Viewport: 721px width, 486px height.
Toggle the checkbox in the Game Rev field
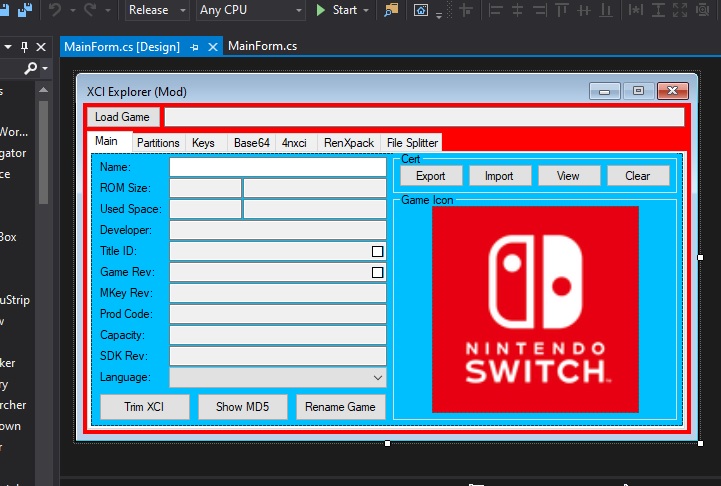tap(377, 273)
